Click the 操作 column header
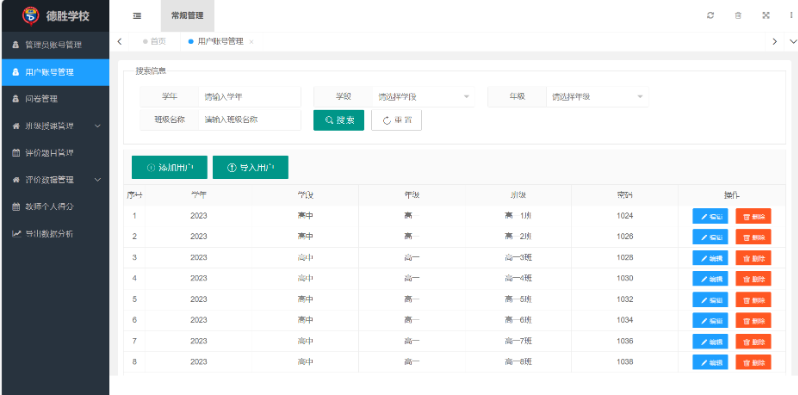This screenshot has height=395, width=798. [x=732, y=195]
